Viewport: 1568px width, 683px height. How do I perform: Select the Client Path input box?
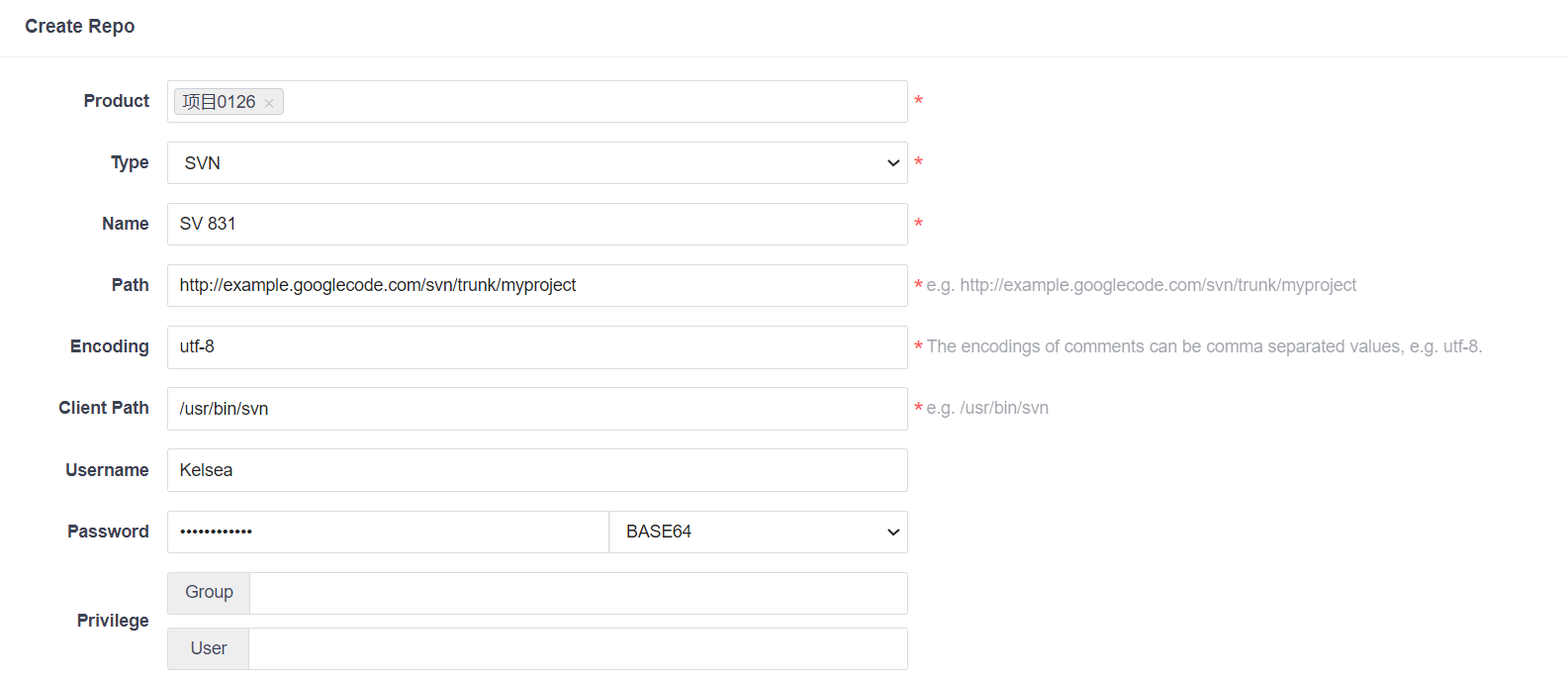pos(537,409)
